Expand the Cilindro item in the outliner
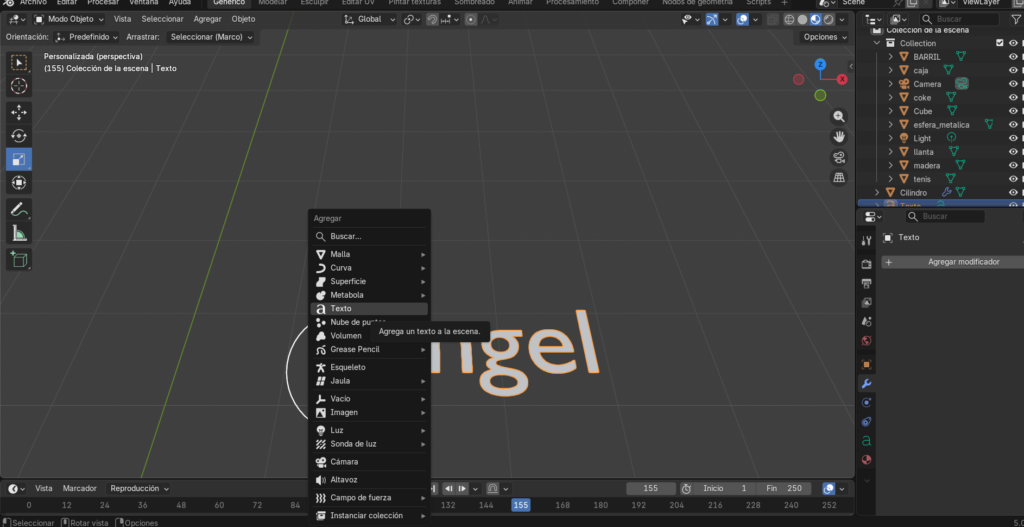The image size is (1024, 527). coord(878,192)
